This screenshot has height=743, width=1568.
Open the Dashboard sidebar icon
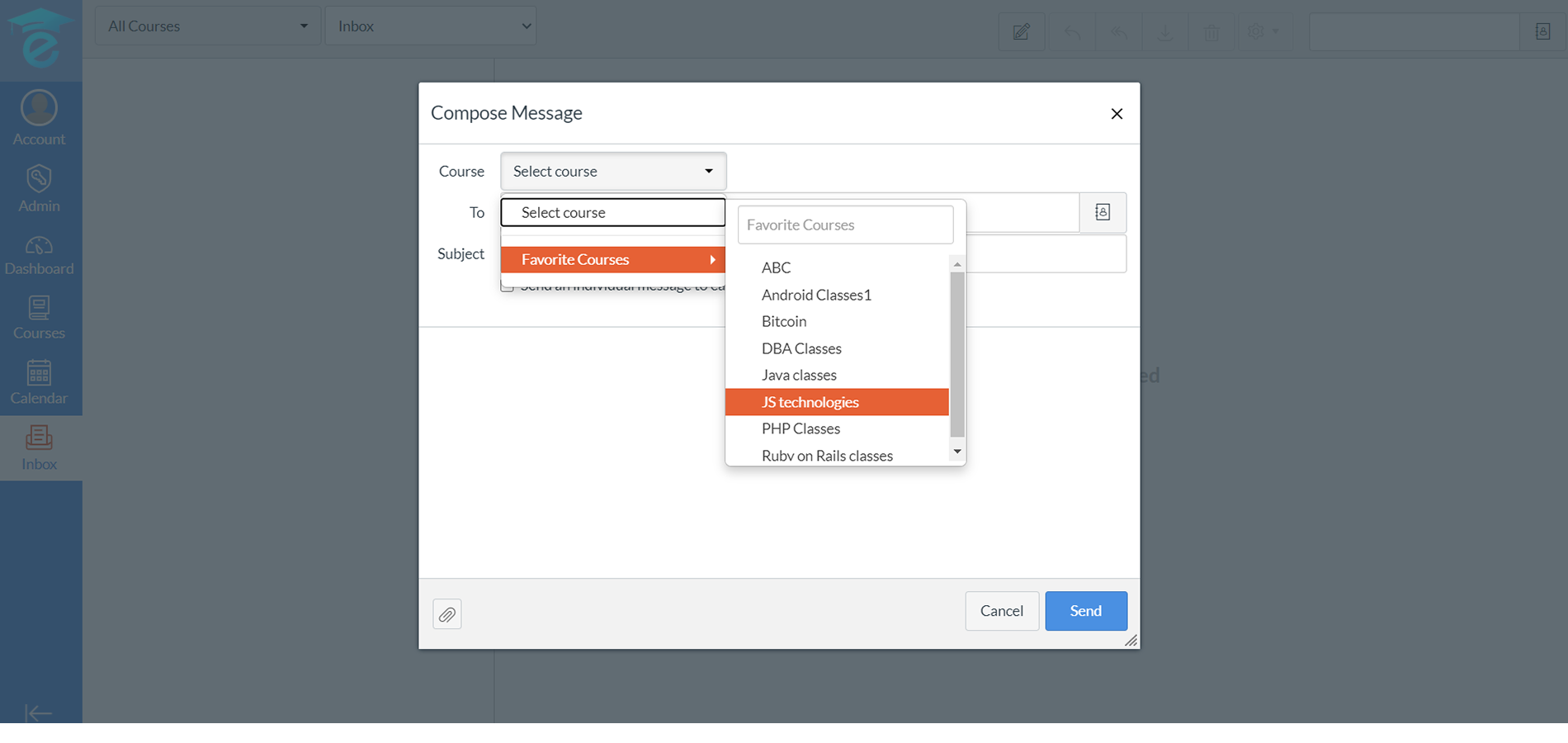(x=39, y=255)
